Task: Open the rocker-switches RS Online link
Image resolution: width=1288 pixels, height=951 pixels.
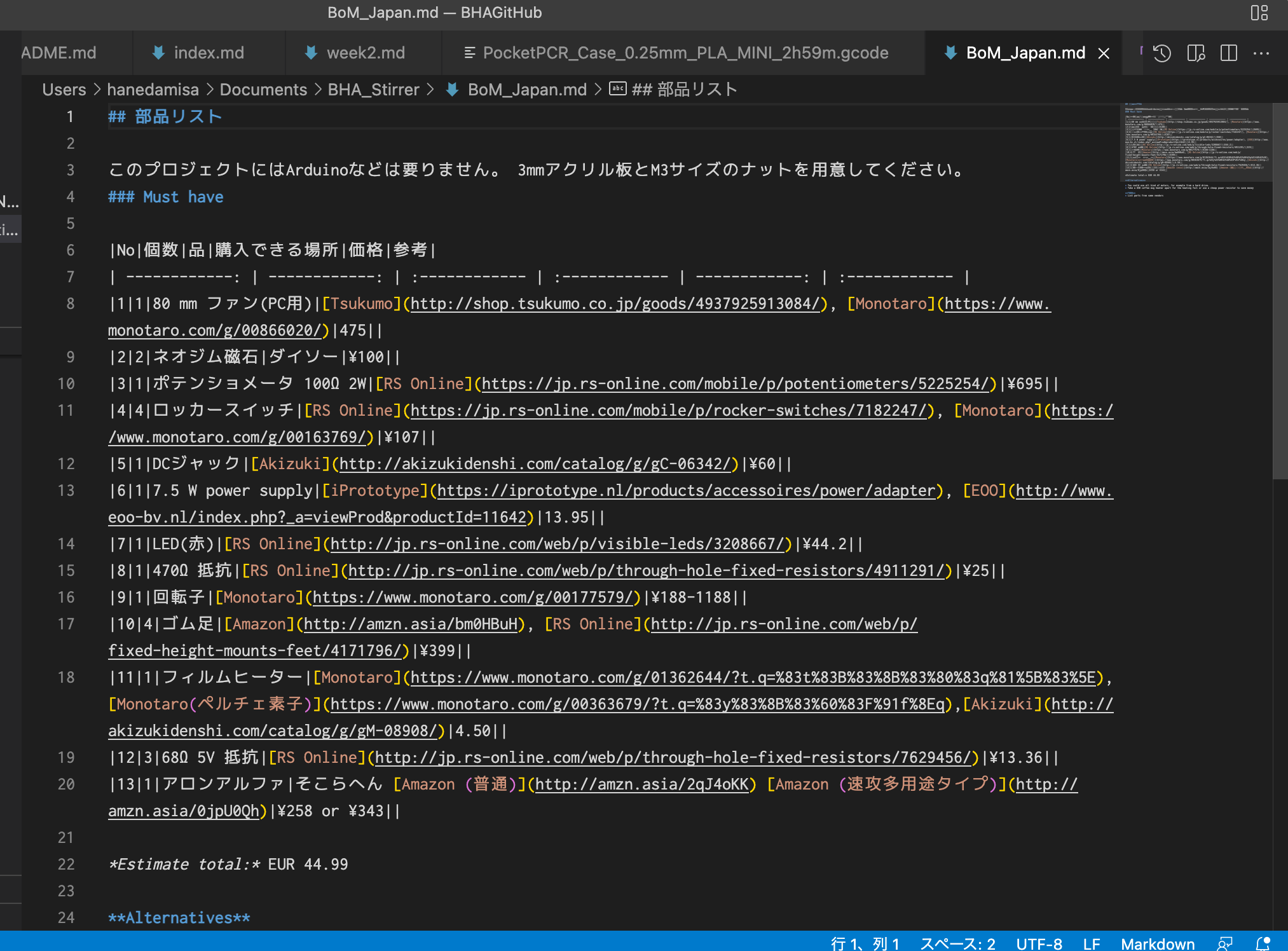Action: pos(668,411)
